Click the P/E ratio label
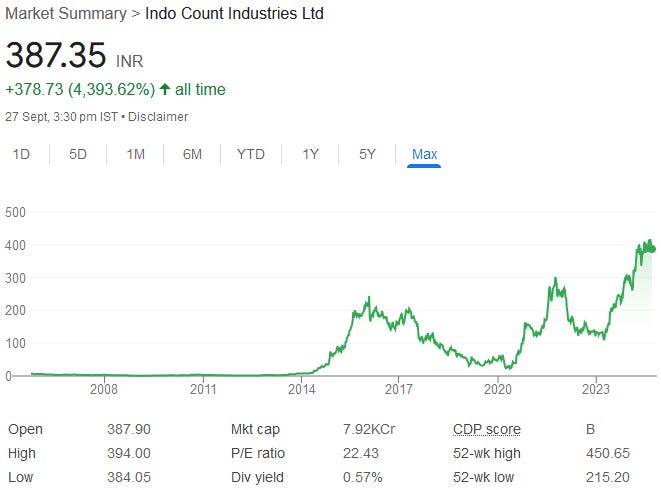 point(258,453)
